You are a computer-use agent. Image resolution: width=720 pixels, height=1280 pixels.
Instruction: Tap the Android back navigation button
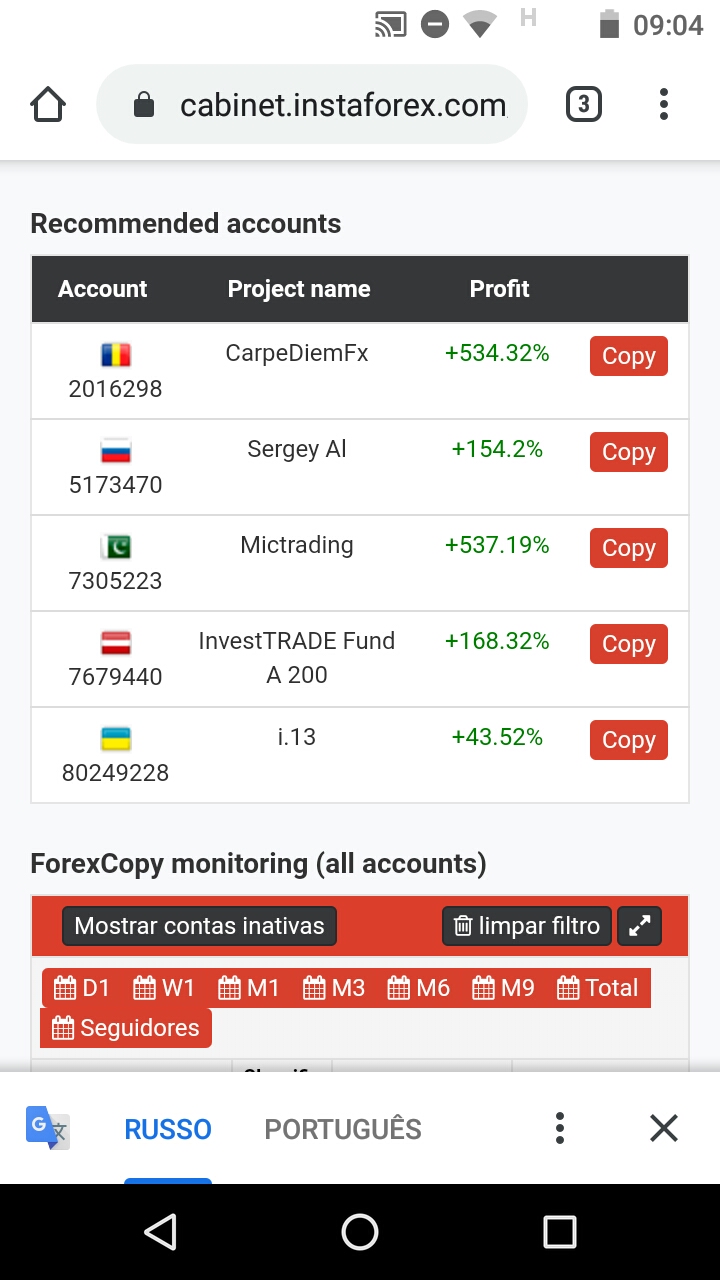[160, 1232]
